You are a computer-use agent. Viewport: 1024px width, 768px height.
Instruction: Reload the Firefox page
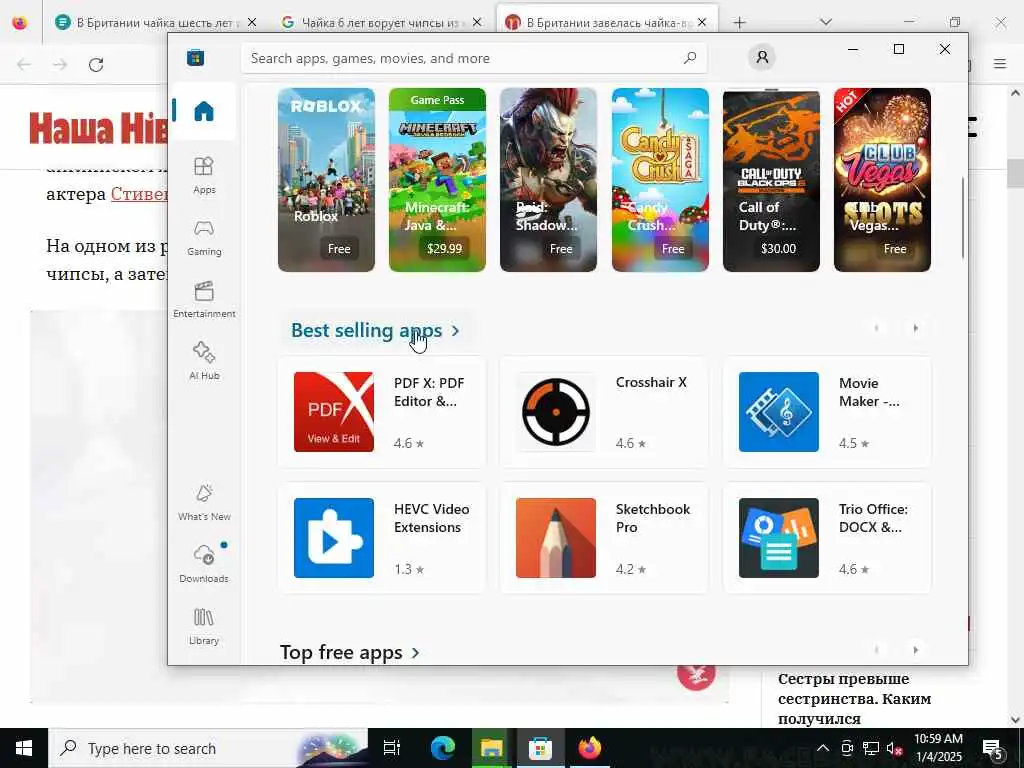(96, 65)
